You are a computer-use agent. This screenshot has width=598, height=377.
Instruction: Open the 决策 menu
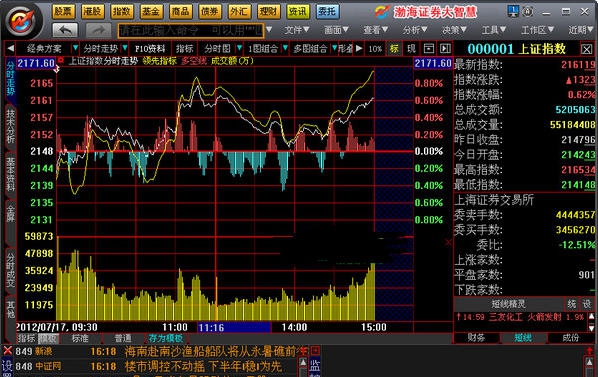tap(454, 30)
